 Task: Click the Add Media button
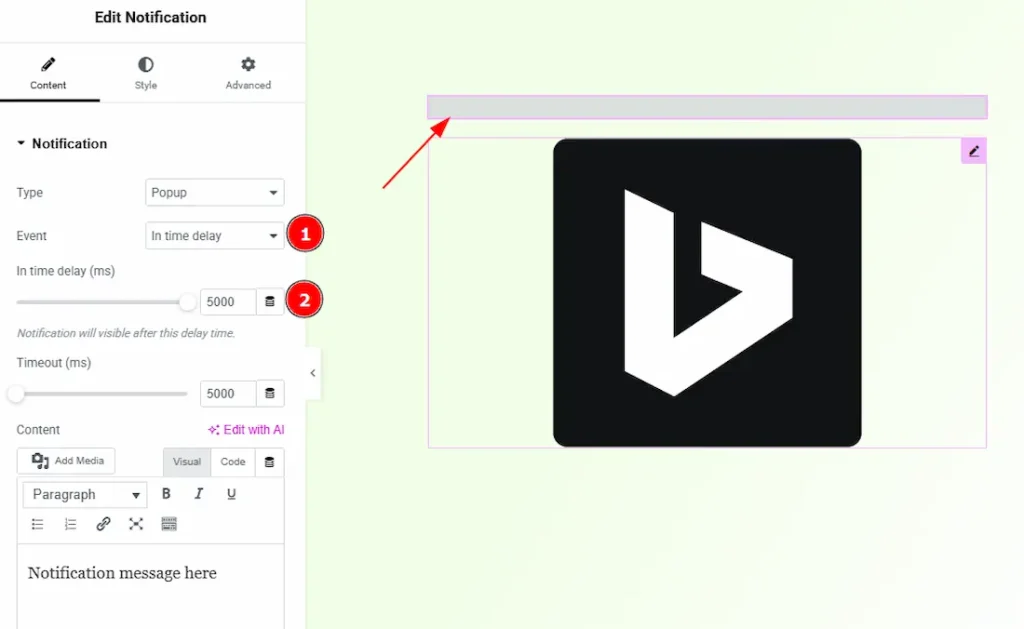tap(67, 461)
